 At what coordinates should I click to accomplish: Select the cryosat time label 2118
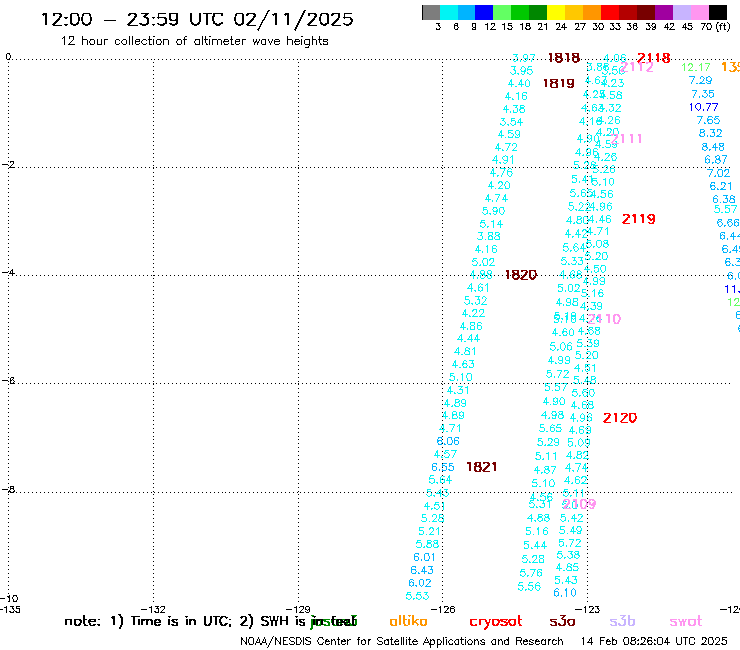pos(654,58)
